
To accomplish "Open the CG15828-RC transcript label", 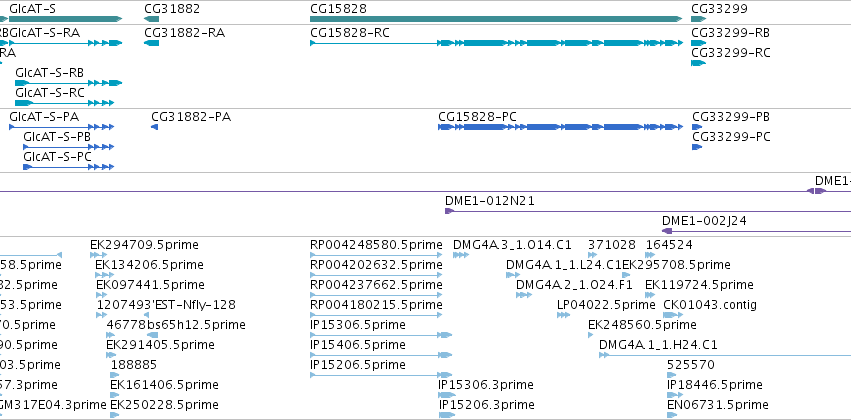I will click(350, 33).
